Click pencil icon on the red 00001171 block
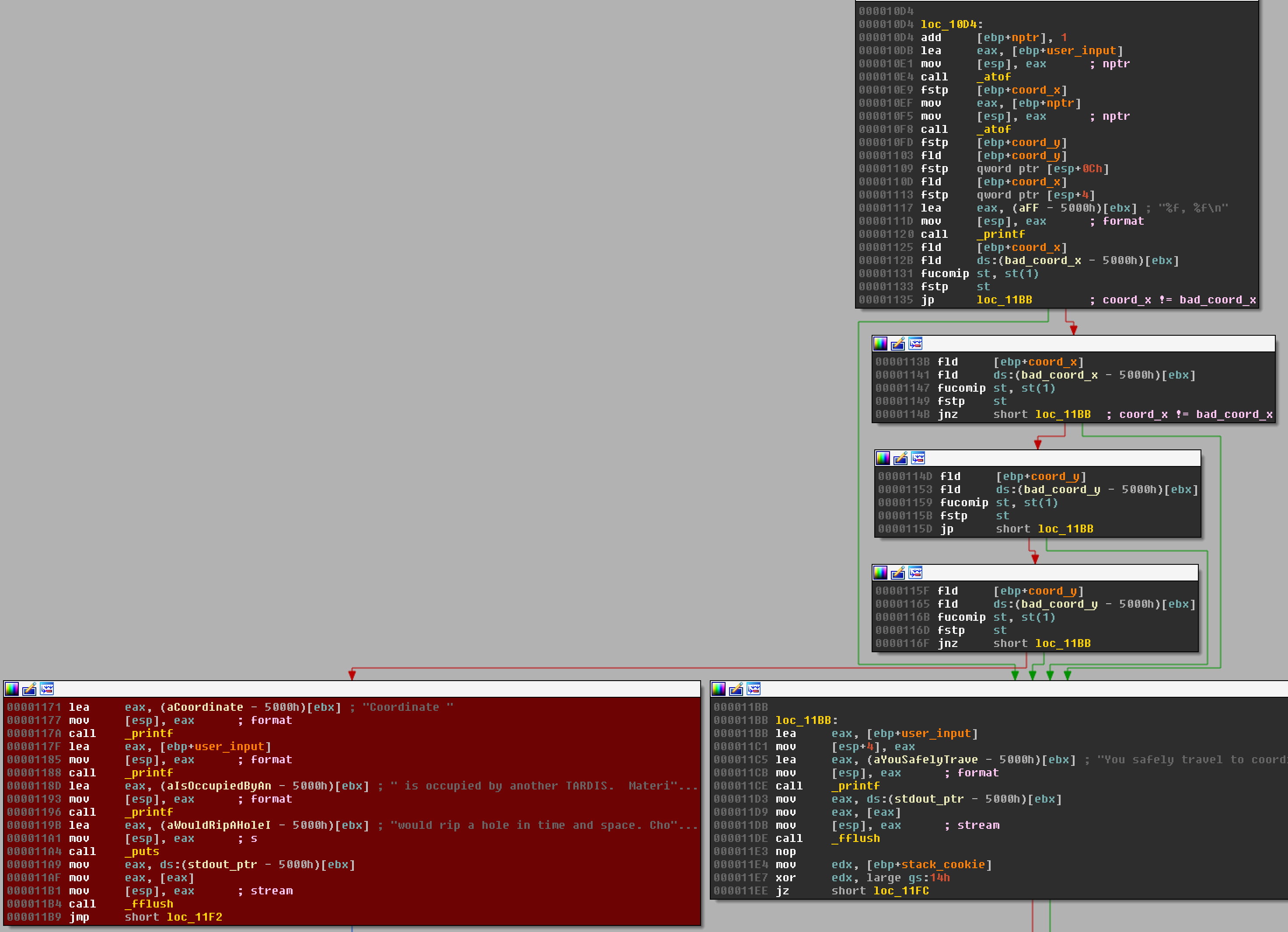 [30, 689]
